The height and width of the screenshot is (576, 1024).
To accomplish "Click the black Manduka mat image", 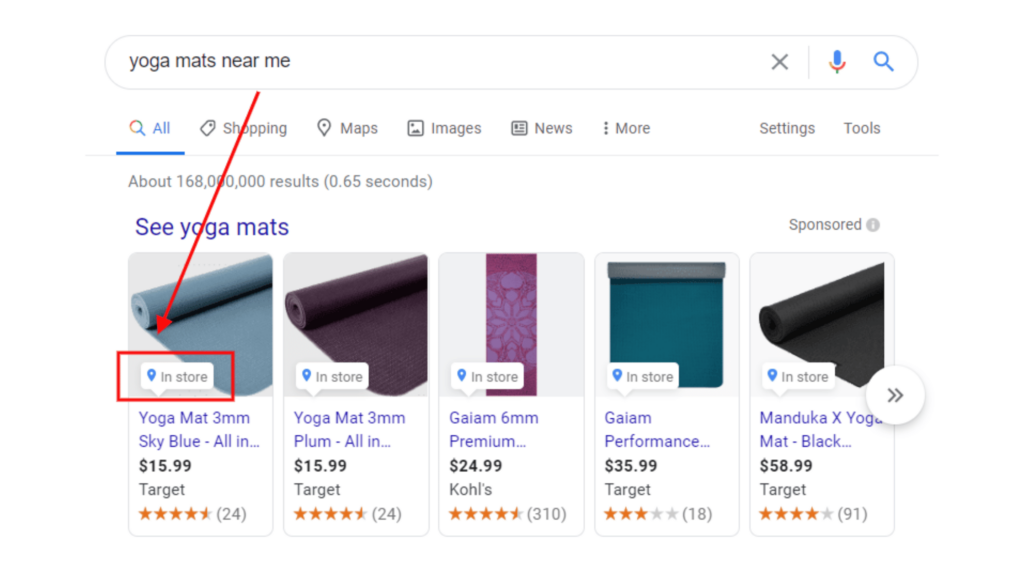I will [822, 323].
